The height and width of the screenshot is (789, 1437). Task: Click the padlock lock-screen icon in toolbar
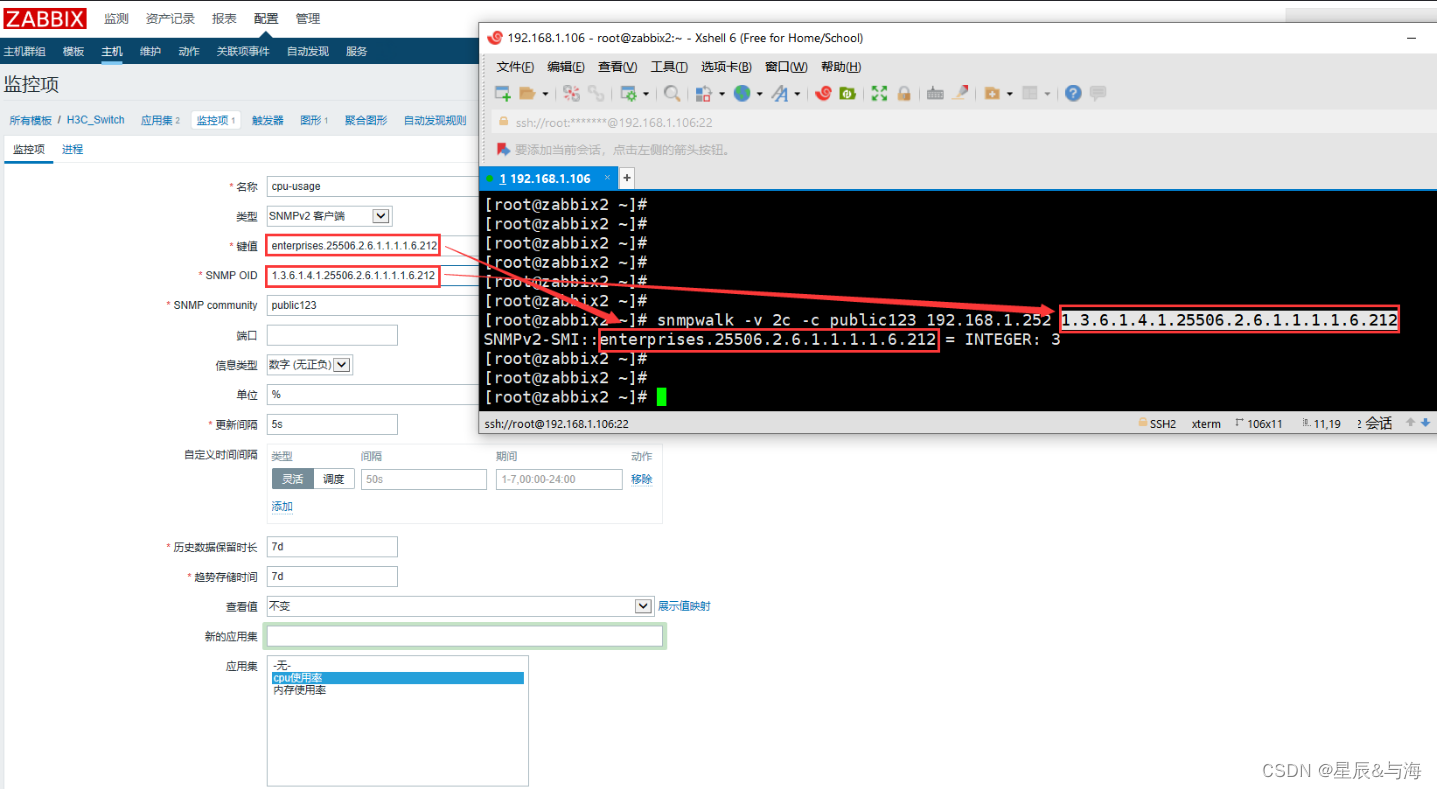(904, 93)
